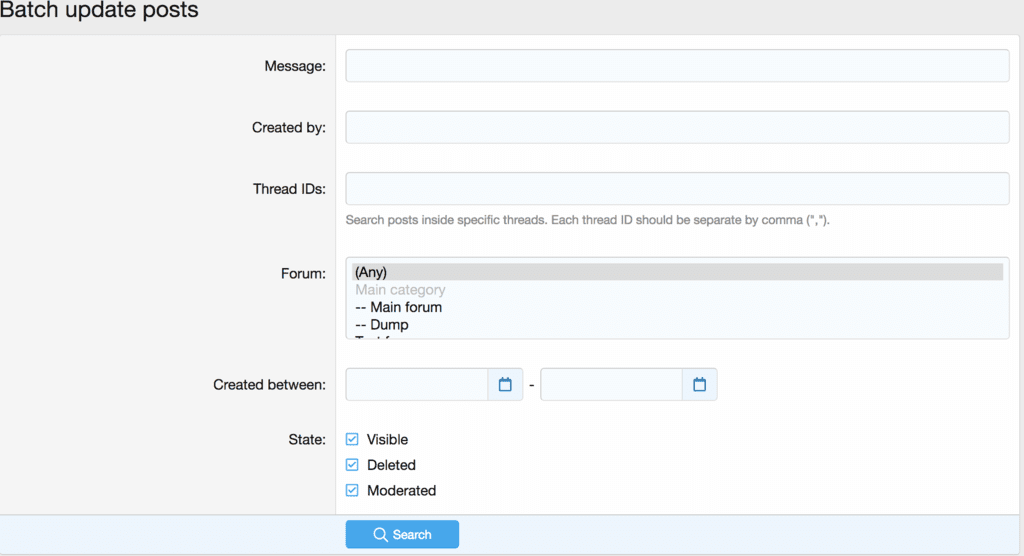
Task: Open the start date calendar picker
Action: coord(505,385)
